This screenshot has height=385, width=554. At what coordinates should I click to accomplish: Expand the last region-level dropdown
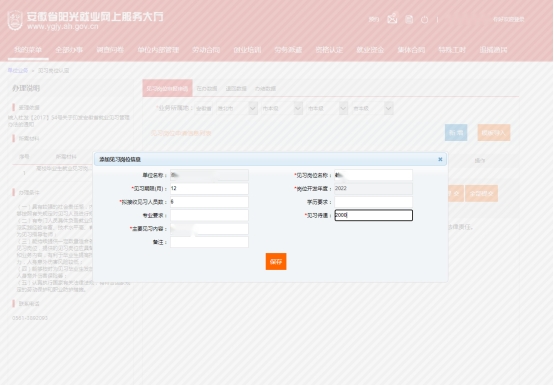[388, 108]
